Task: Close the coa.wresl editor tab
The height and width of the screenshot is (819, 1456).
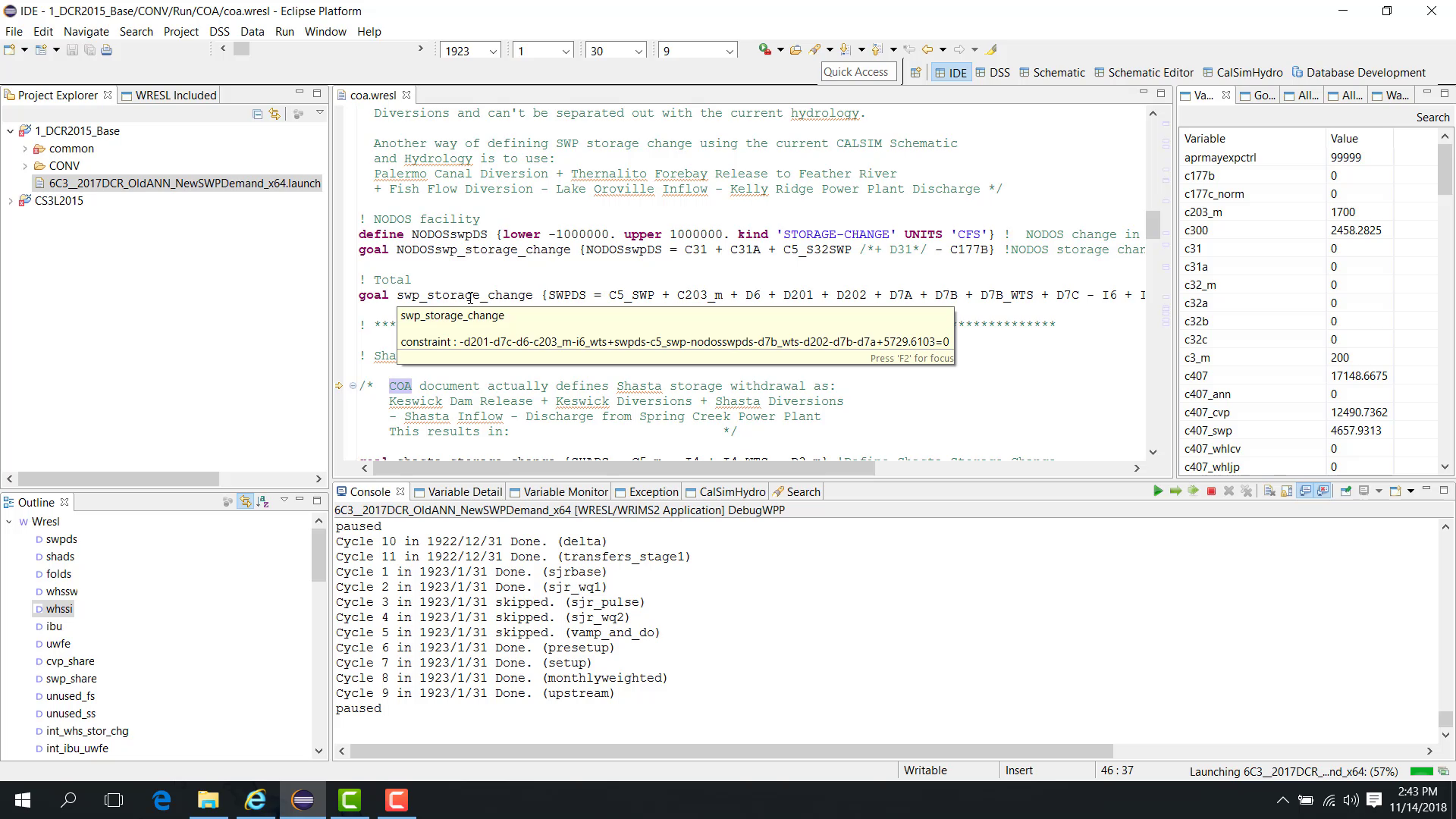Action: coord(406,95)
